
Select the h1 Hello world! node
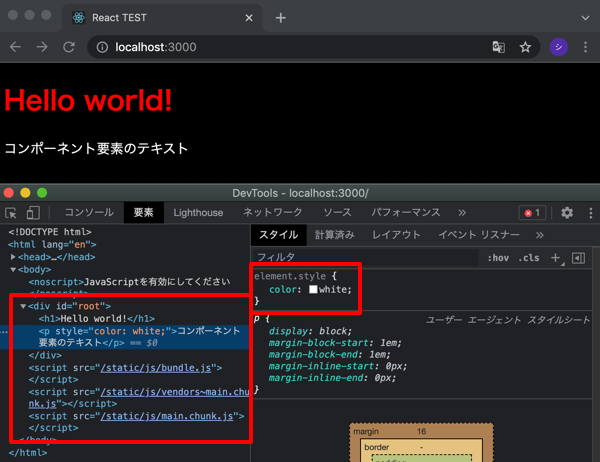tap(96, 318)
